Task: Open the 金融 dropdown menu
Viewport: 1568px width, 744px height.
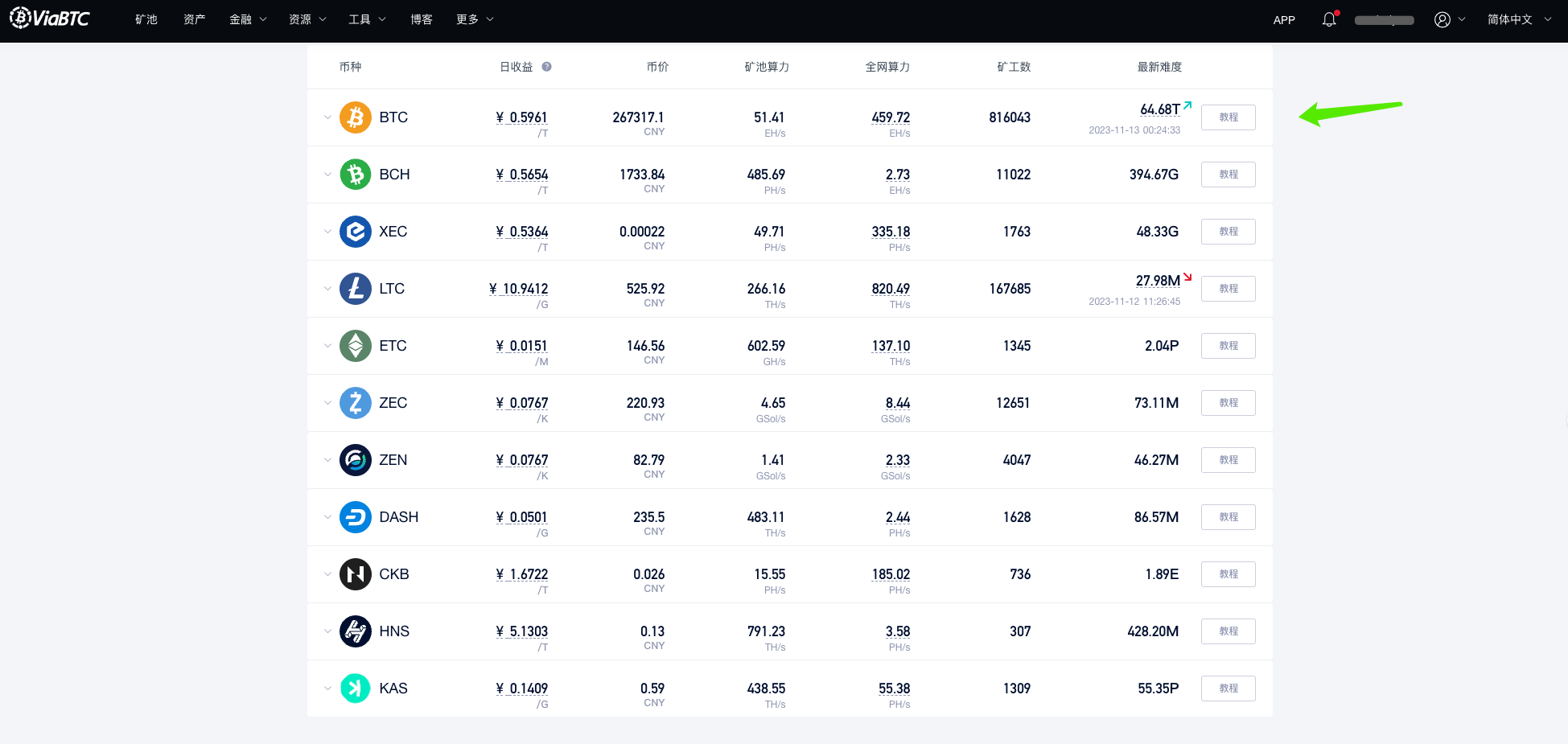Action: [248, 19]
